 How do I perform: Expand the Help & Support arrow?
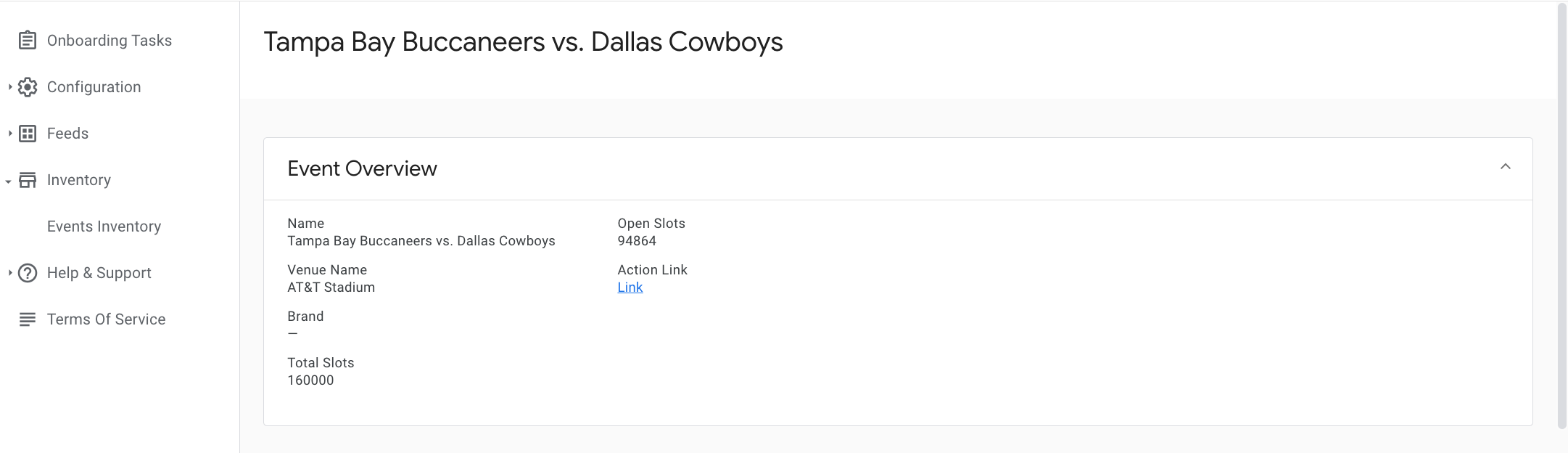tap(9, 273)
